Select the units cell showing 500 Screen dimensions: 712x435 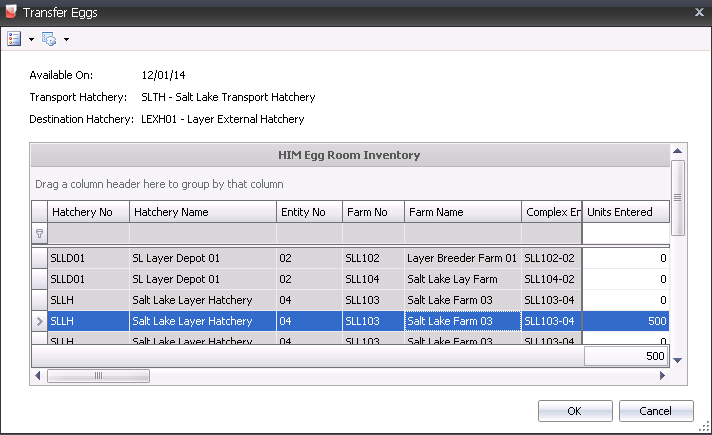(x=625, y=321)
